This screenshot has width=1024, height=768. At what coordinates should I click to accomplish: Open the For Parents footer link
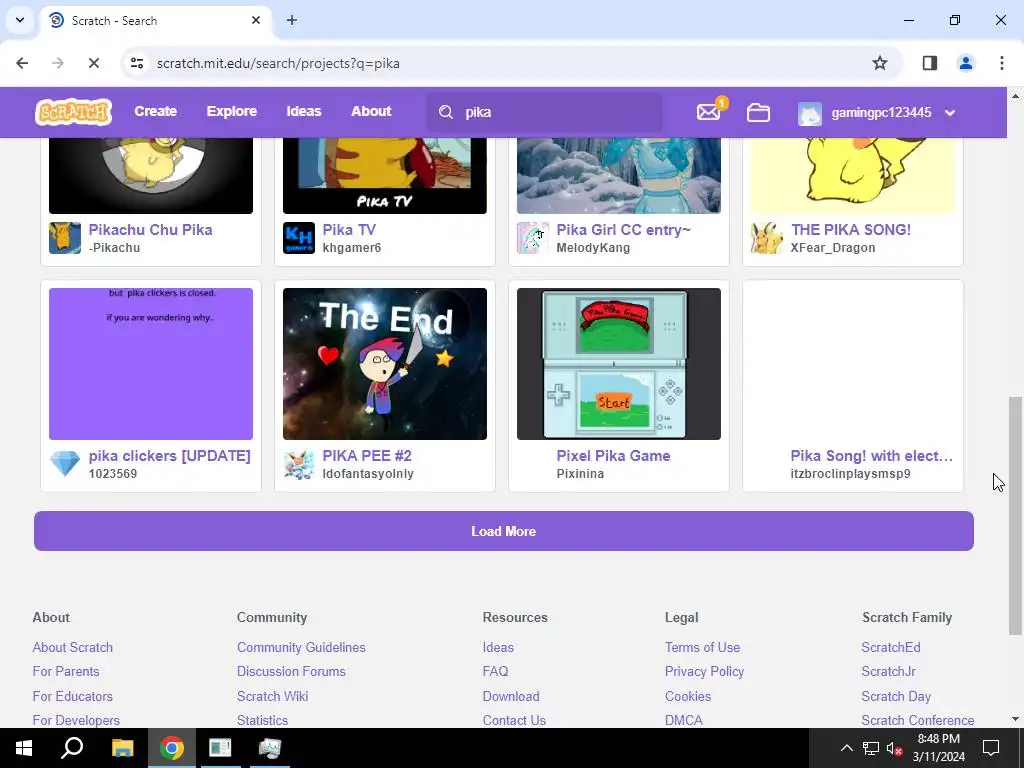pos(66,671)
